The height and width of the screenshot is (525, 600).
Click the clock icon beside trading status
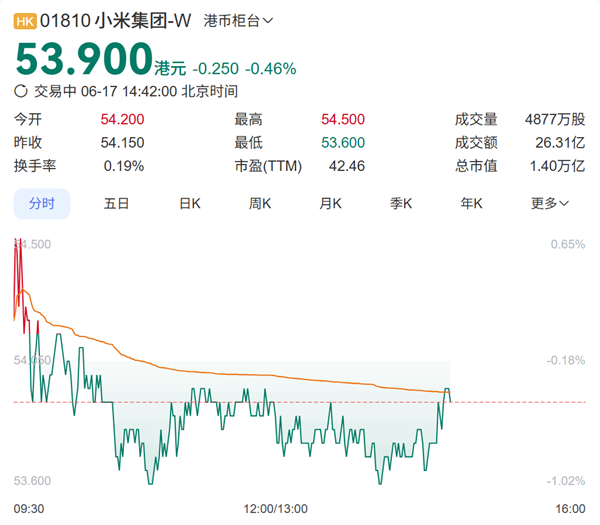tap(22, 91)
